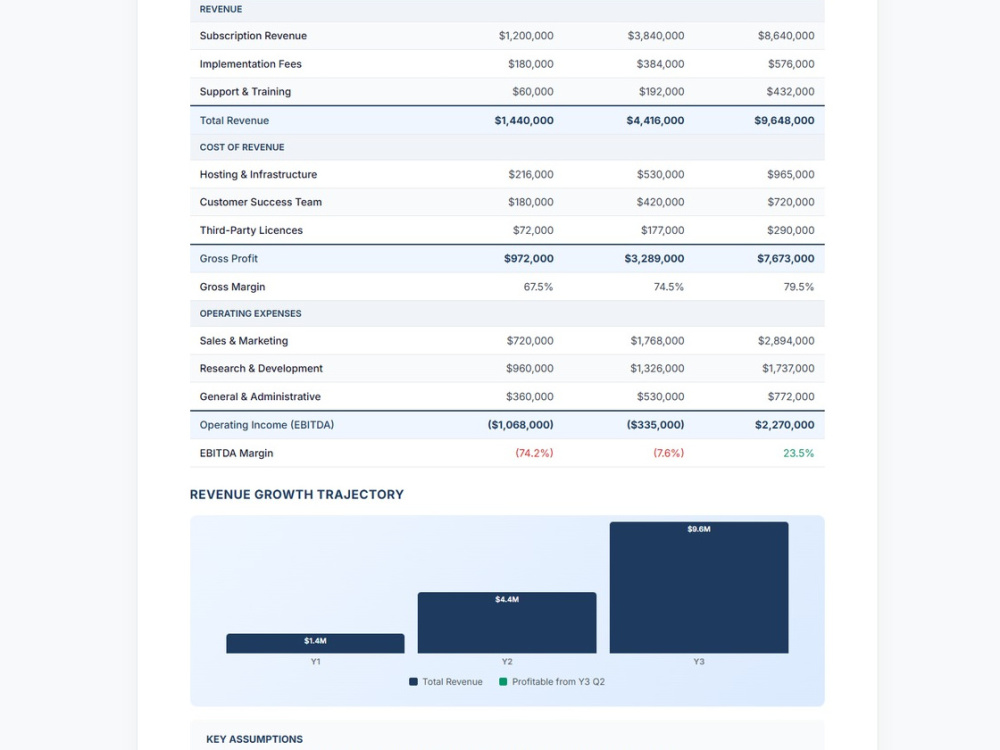Viewport: 1000px width, 750px height.
Task: Select the $2,270,000 operating income value
Action: [x=784, y=425]
